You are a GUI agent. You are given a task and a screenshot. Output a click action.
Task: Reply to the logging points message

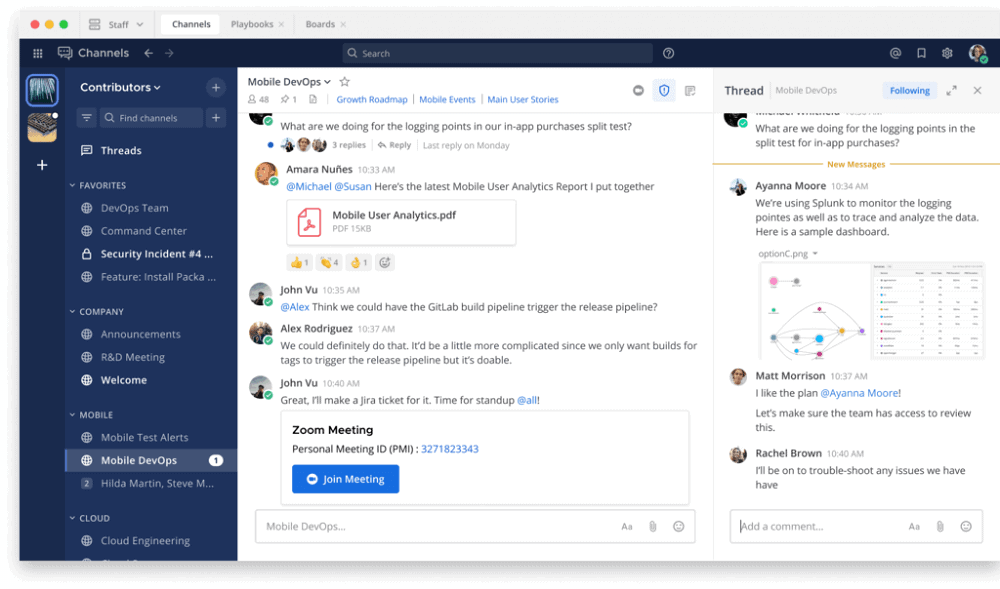[x=395, y=145]
